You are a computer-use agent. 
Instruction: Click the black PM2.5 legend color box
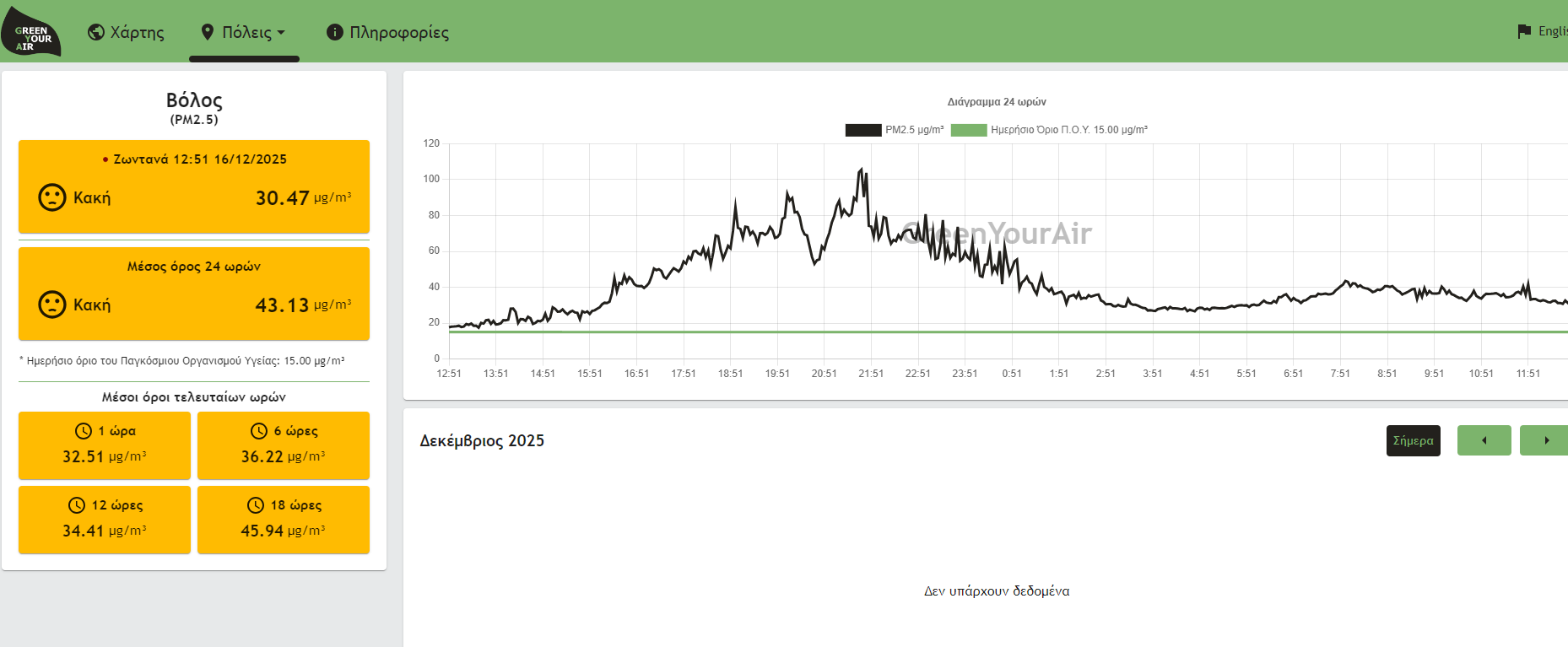[x=863, y=130]
